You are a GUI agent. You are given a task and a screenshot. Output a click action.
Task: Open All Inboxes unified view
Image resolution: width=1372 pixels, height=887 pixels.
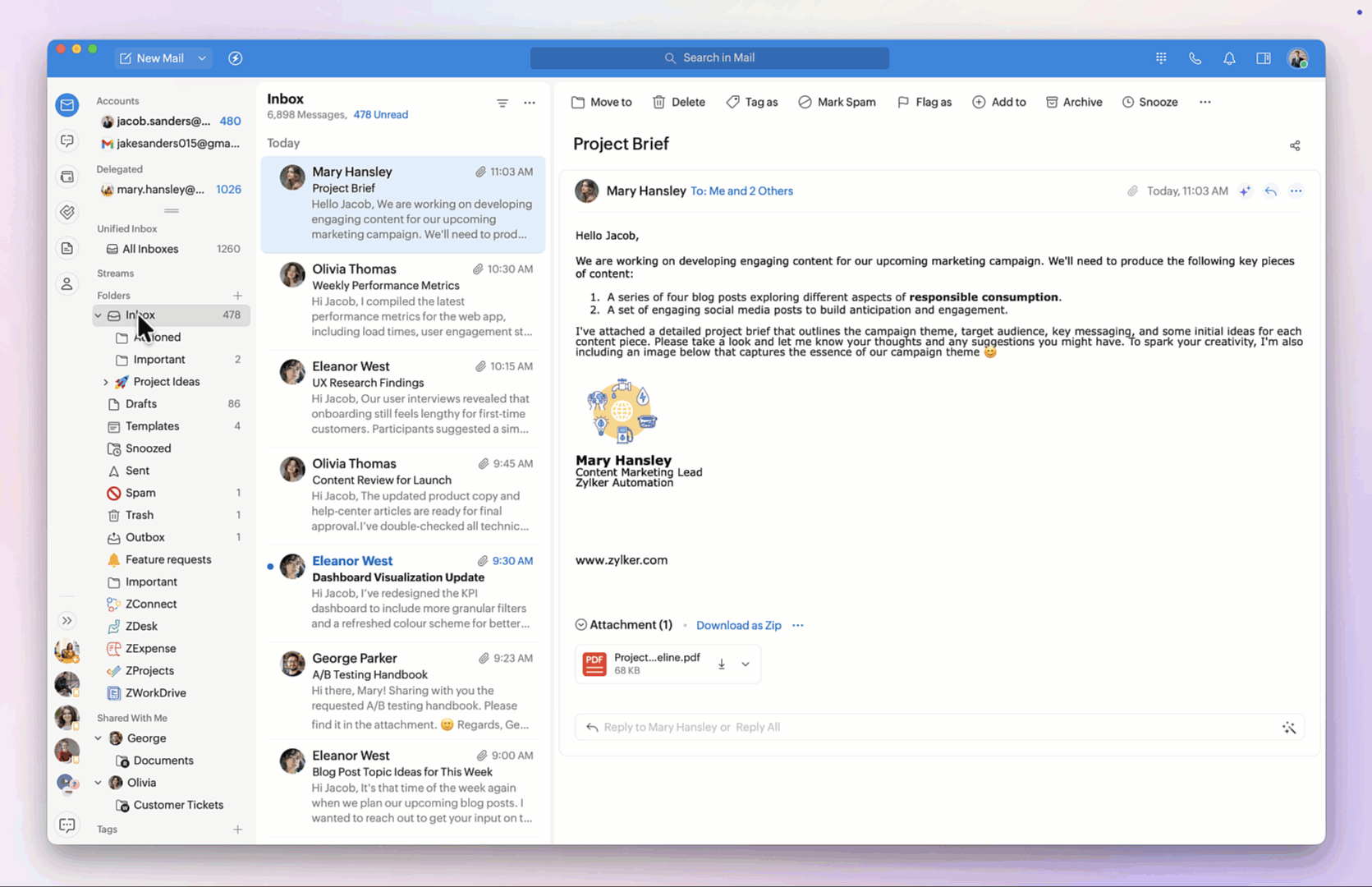coord(172,249)
